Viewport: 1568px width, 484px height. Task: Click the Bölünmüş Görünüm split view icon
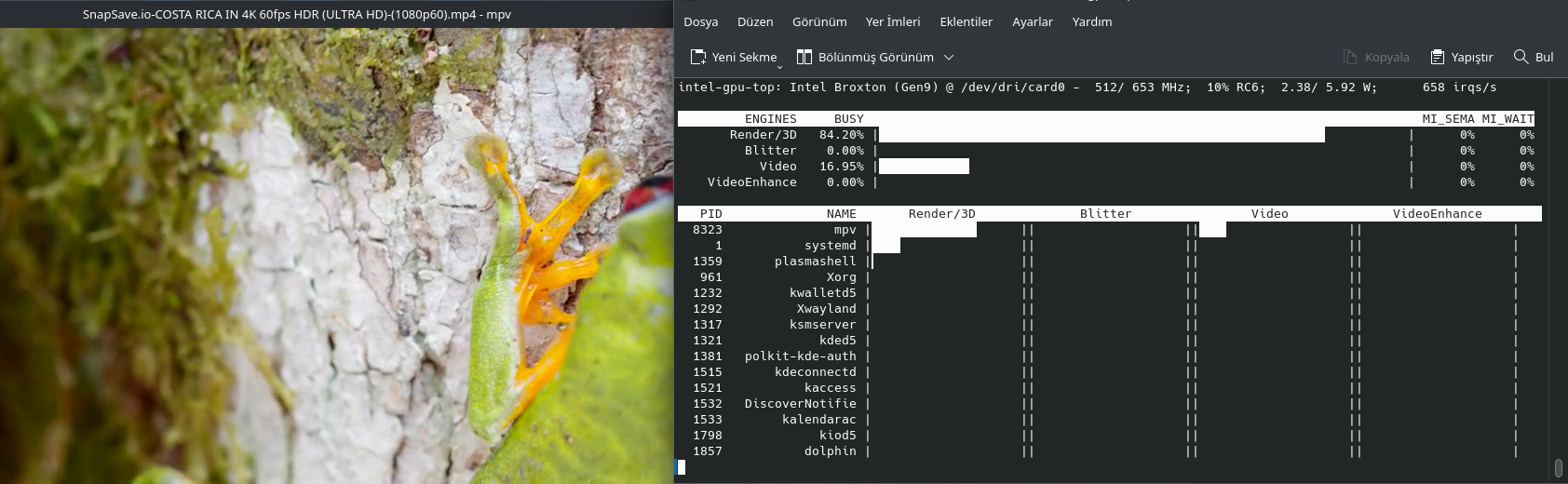[804, 57]
